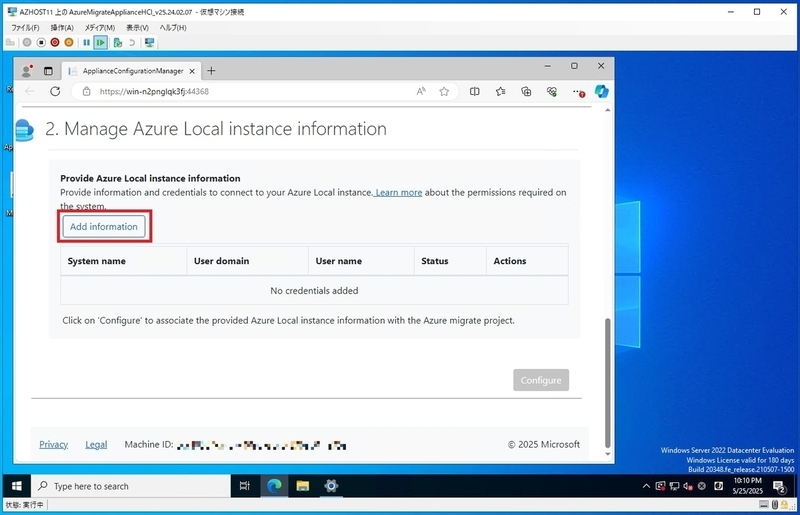Open the メディア(M) menu
Image resolution: width=800 pixels, height=515 pixels.
[99, 28]
